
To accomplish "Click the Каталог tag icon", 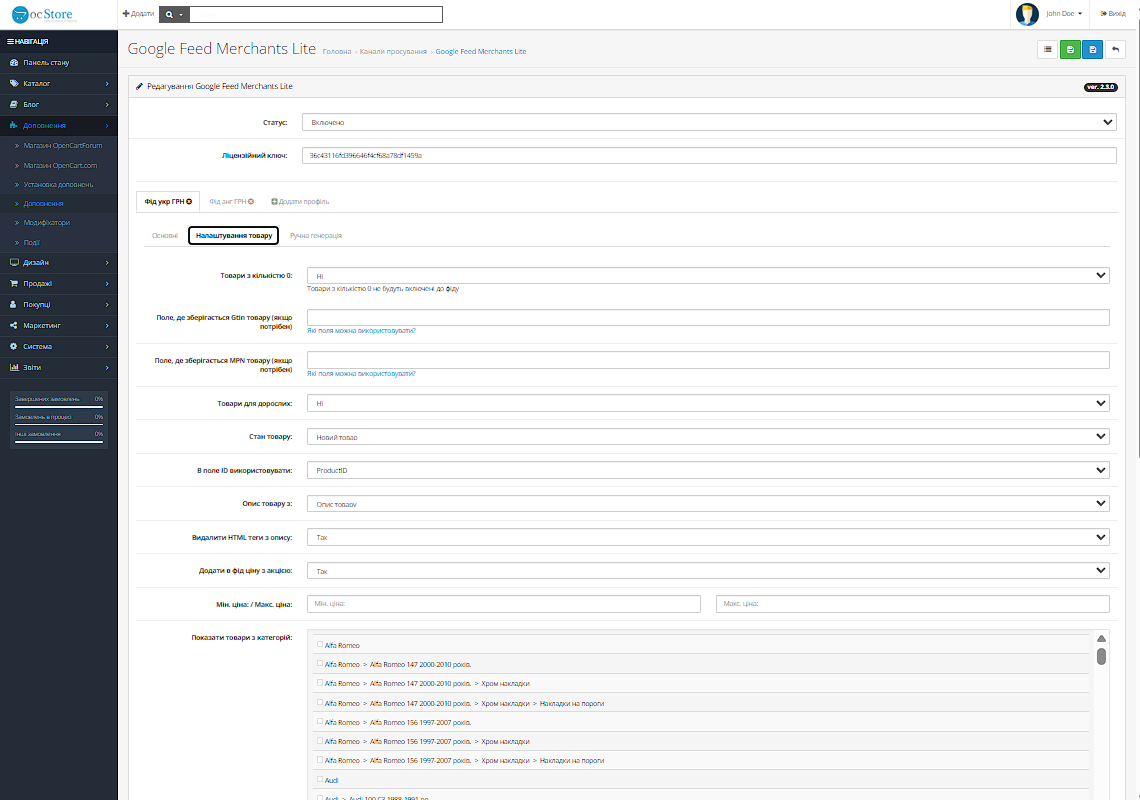I will click(x=13, y=84).
